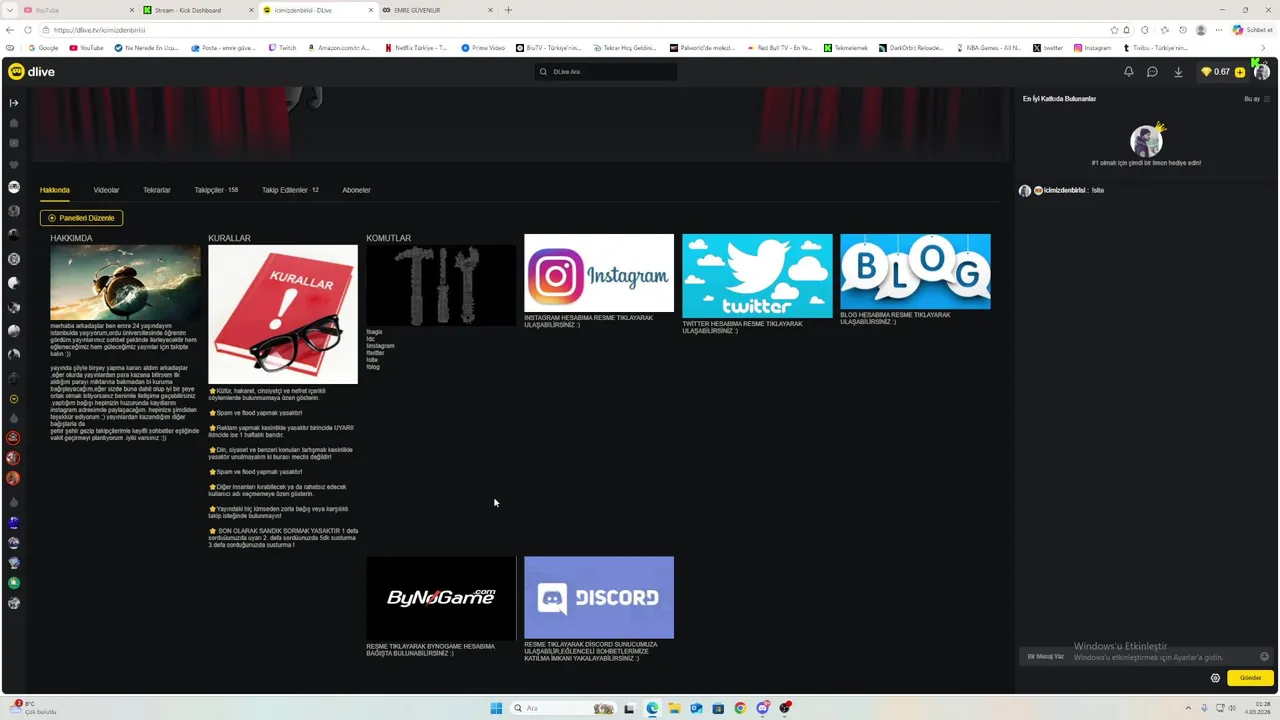Bookmark page with the star icon
Screen dimensions: 1280x720
pyautogui.click(x=1114, y=30)
